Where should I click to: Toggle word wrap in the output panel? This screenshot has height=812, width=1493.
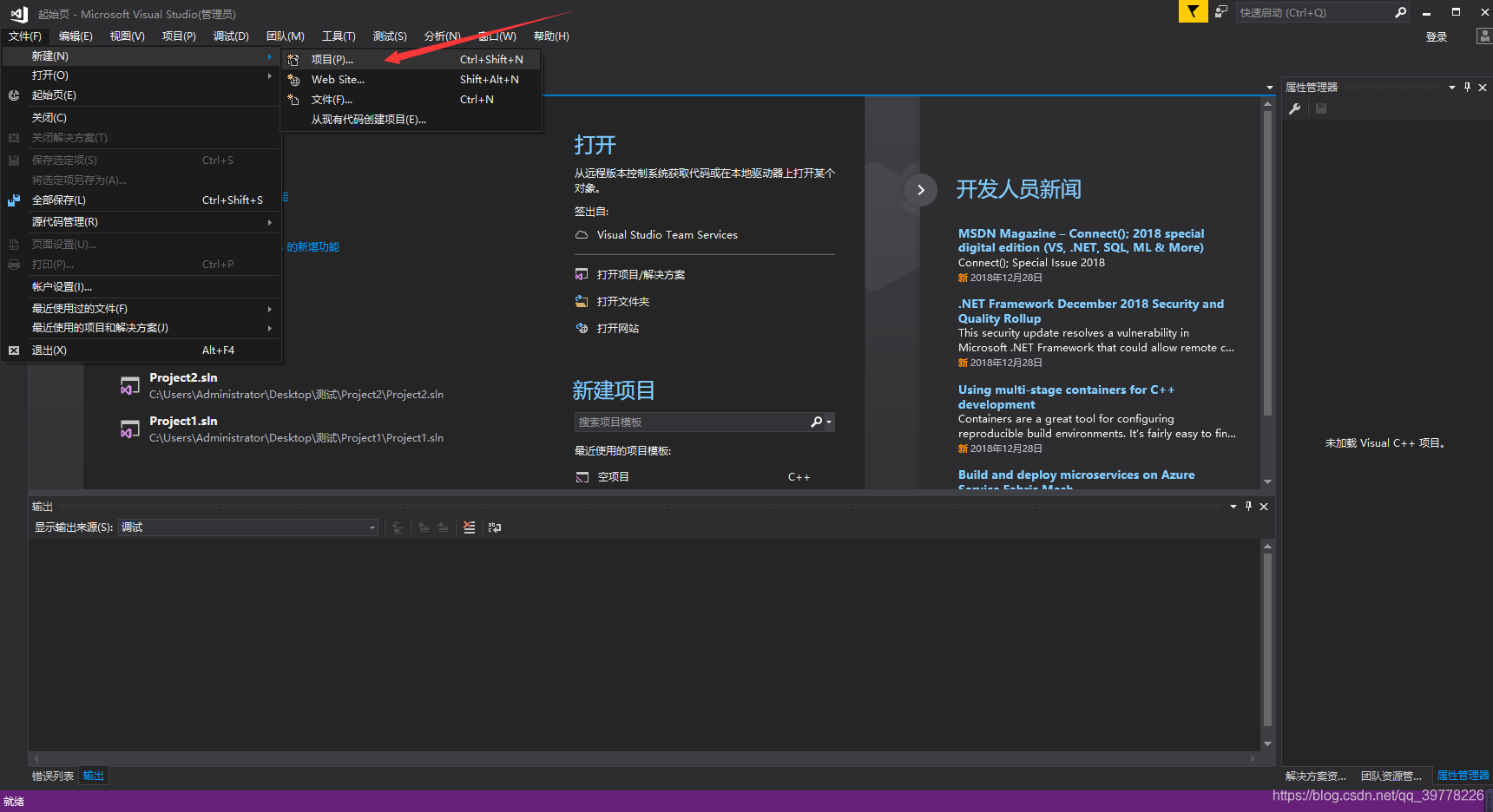click(x=495, y=527)
